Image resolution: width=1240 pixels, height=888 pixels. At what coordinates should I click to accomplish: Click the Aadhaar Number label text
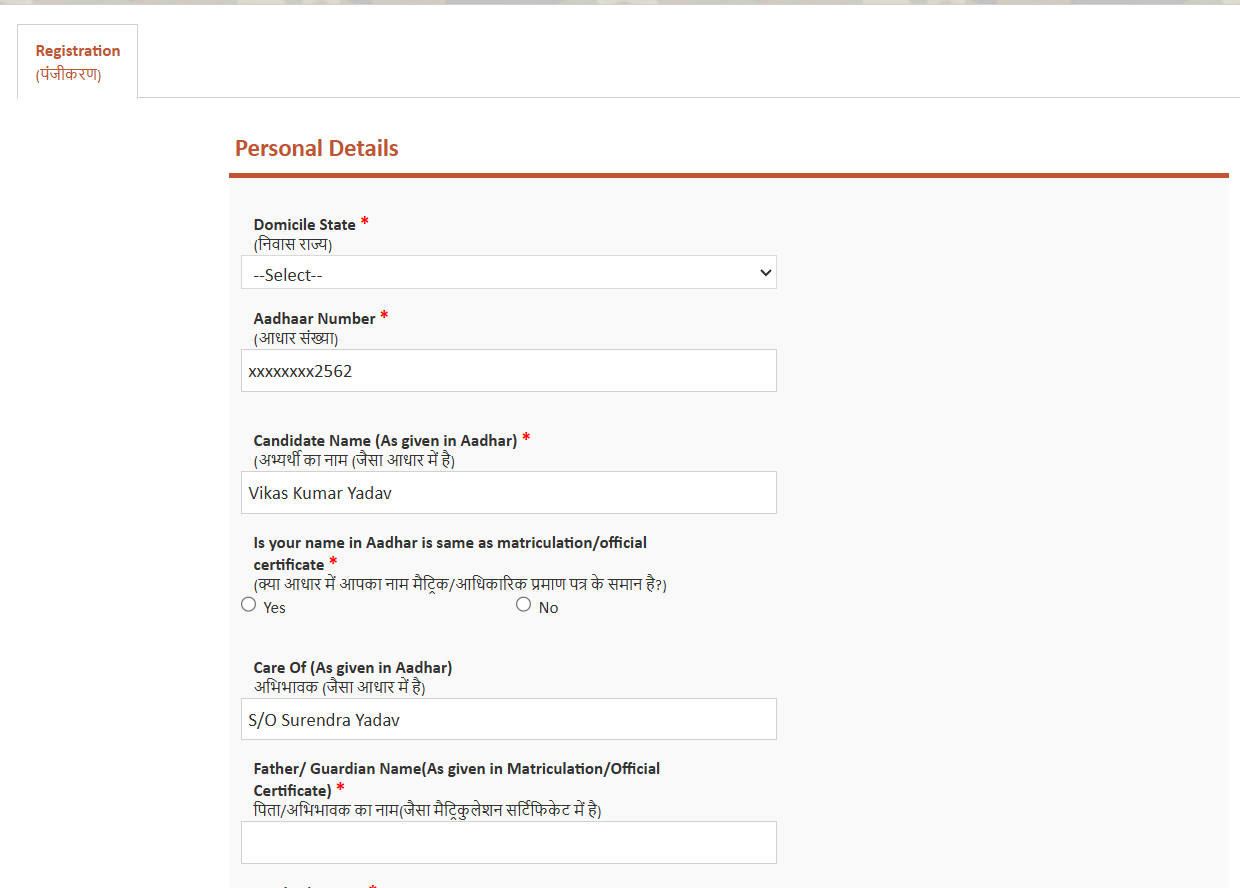[314, 319]
